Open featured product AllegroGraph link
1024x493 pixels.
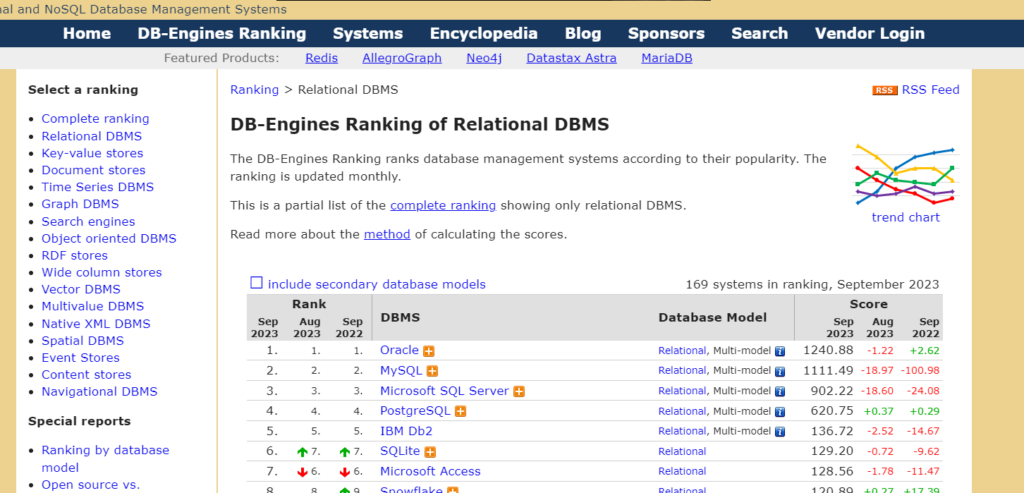coord(402,58)
